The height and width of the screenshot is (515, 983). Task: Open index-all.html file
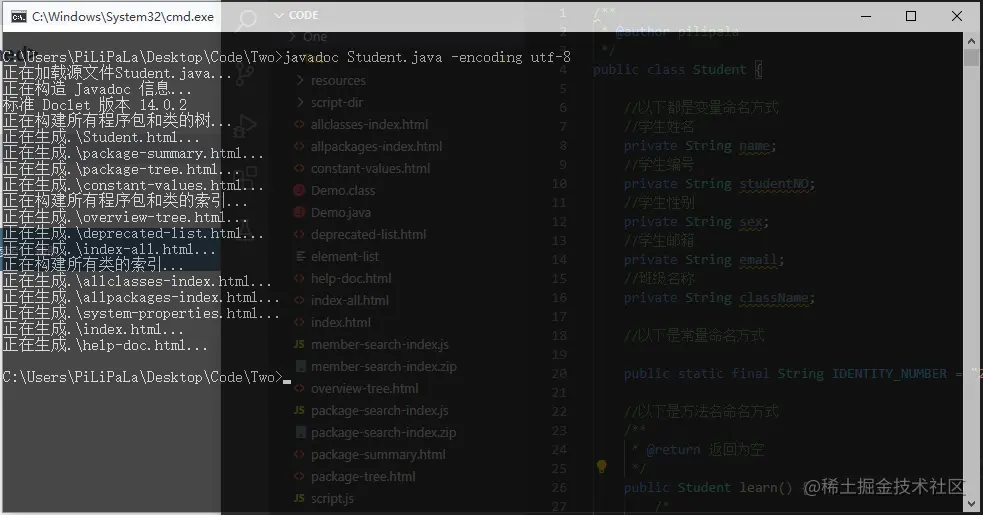342,300
